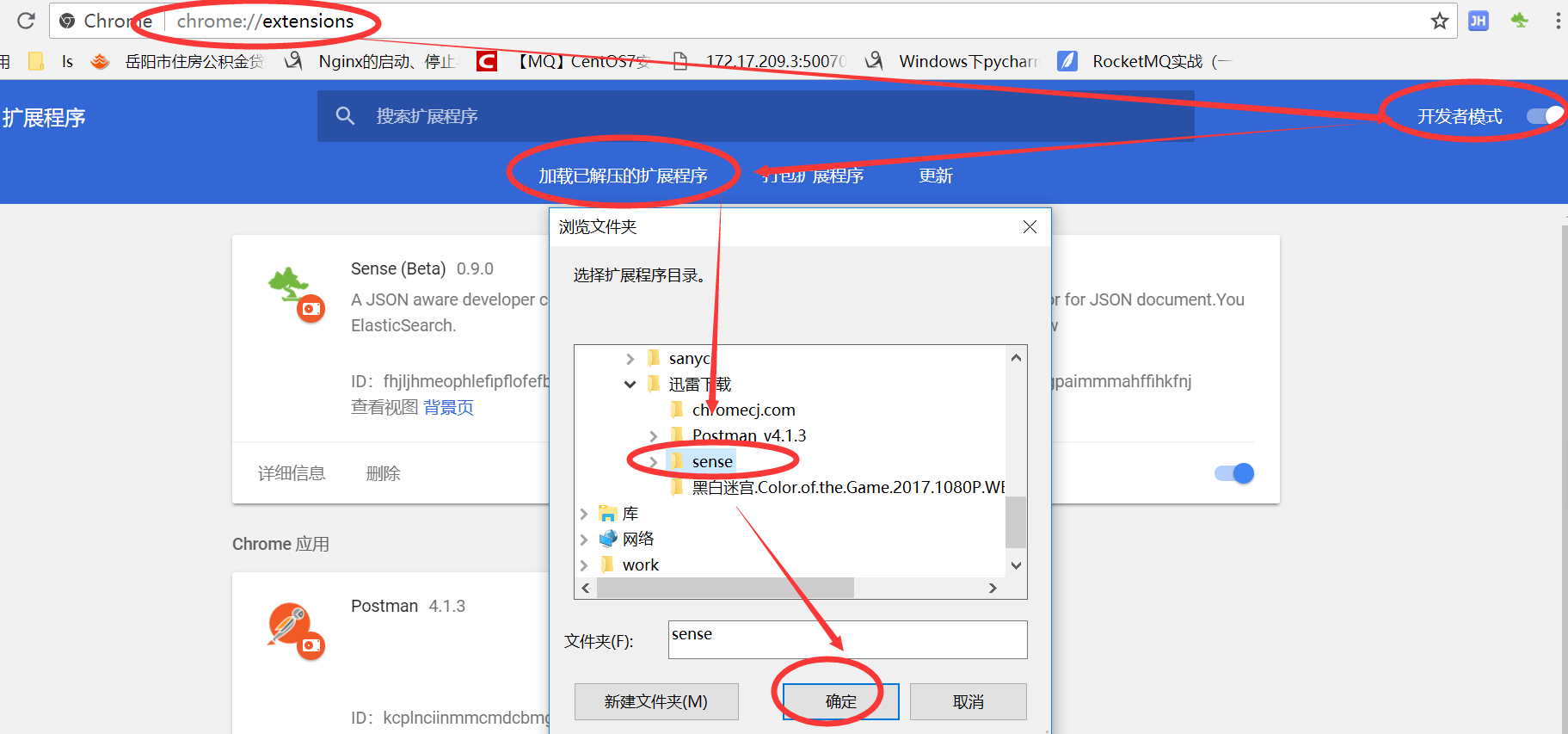The width and height of the screenshot is (1568, 734).
Task: Click the folder tree scroll-up arrow
Action: (1016, 358)
